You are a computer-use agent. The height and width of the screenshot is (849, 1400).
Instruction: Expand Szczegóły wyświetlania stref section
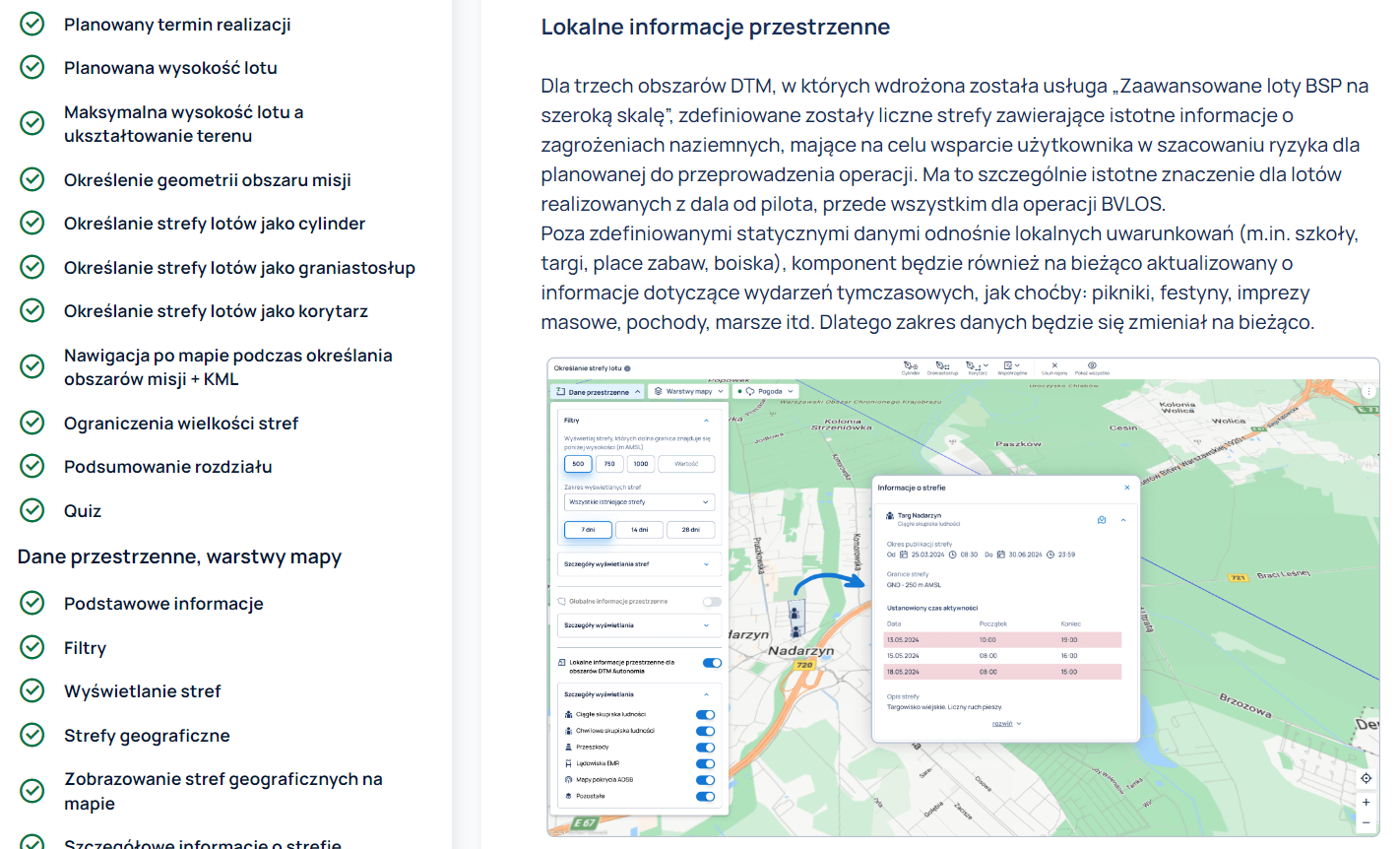click(x=640, y=564)
